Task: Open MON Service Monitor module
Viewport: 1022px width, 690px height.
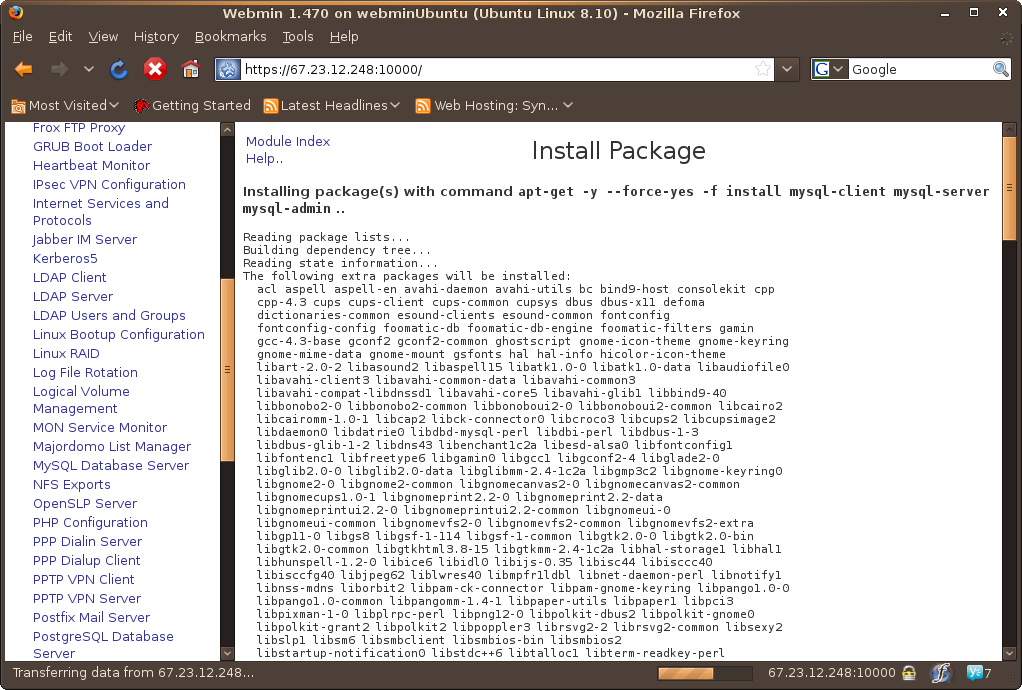Action: tap(100, 427)
